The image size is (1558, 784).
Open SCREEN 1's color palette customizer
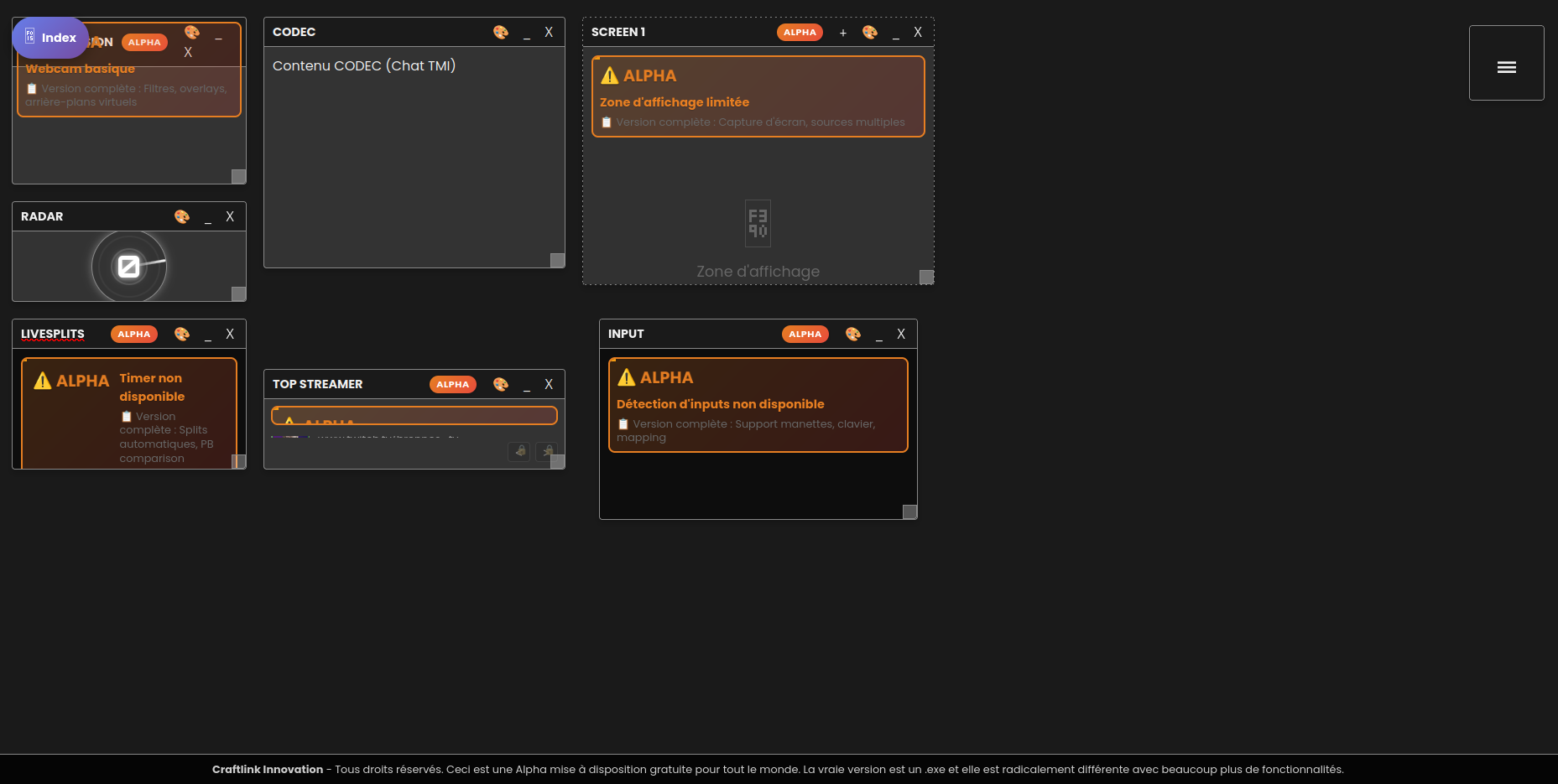point(870,32)
